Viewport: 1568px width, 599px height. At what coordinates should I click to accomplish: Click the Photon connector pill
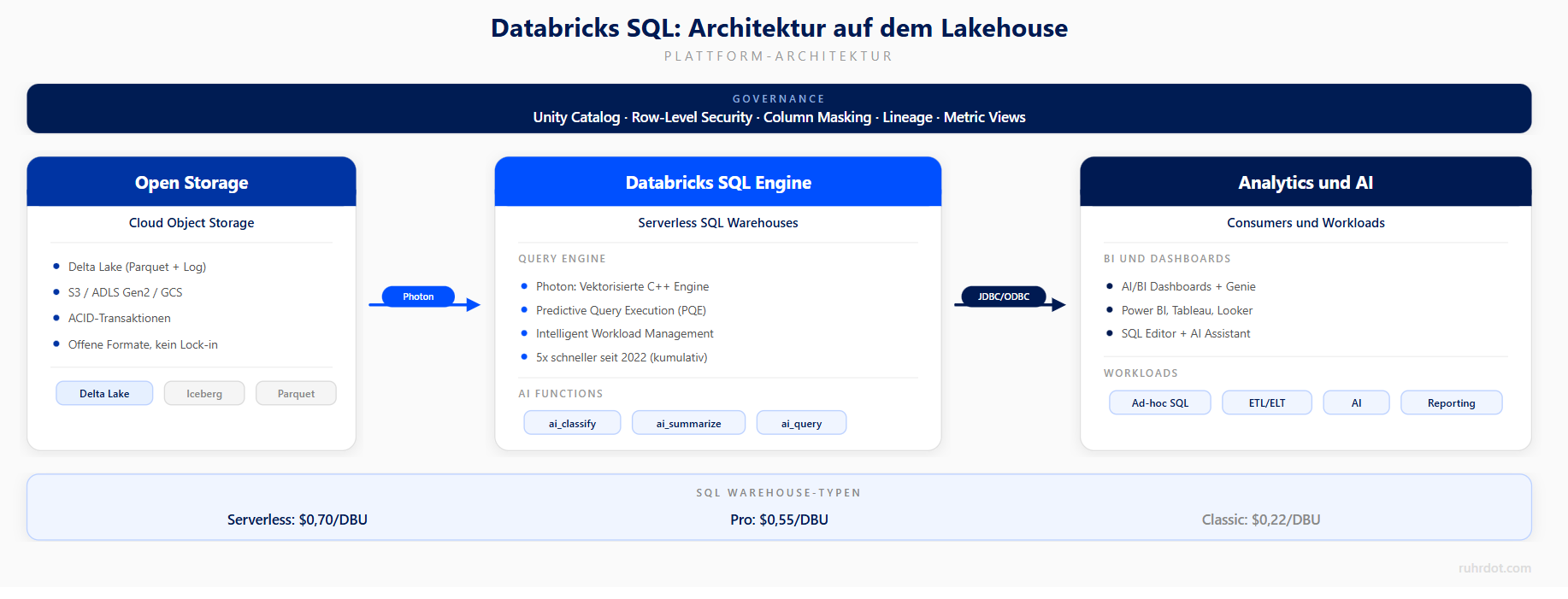(x=418, y=297)
